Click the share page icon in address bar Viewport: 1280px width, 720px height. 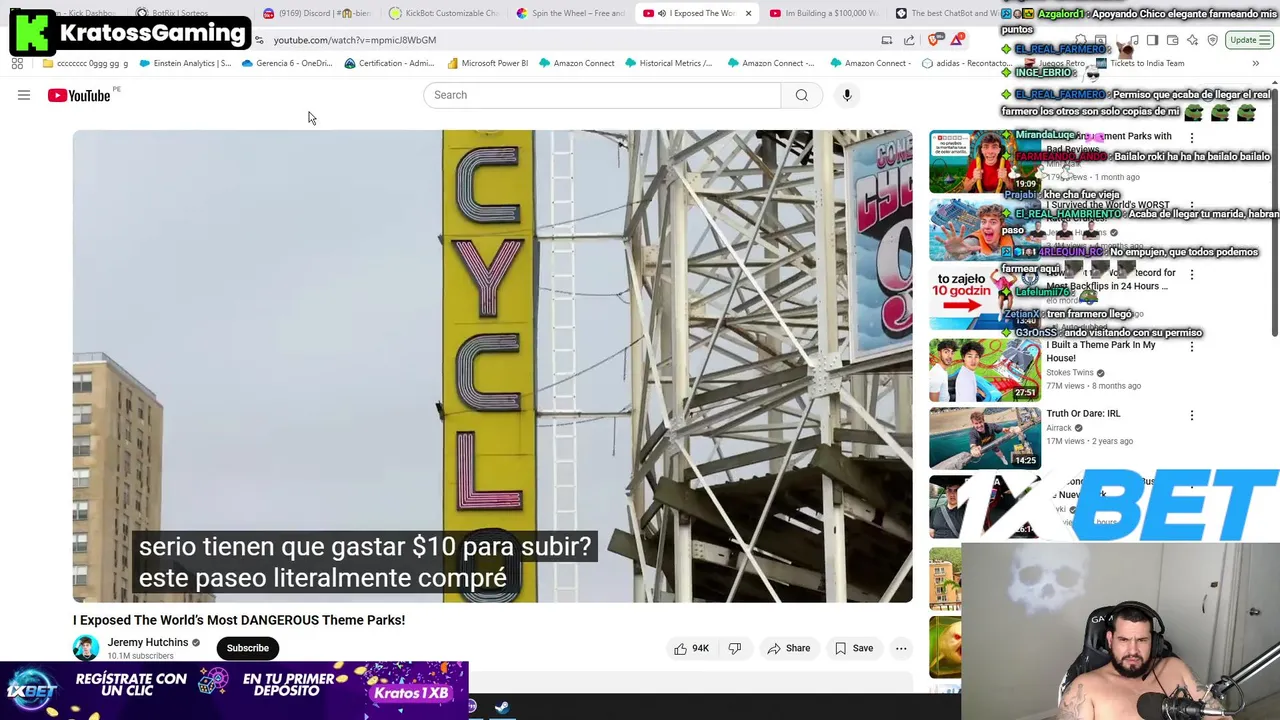pos(909,40)
